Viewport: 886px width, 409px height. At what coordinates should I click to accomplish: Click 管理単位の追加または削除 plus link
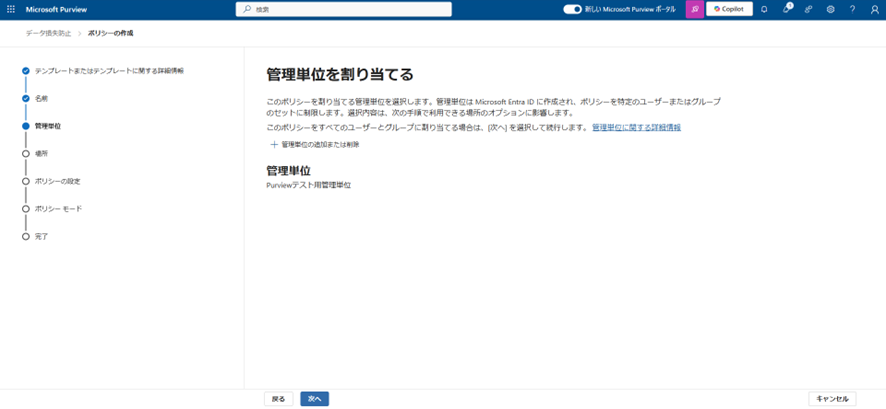pos(315,145)
